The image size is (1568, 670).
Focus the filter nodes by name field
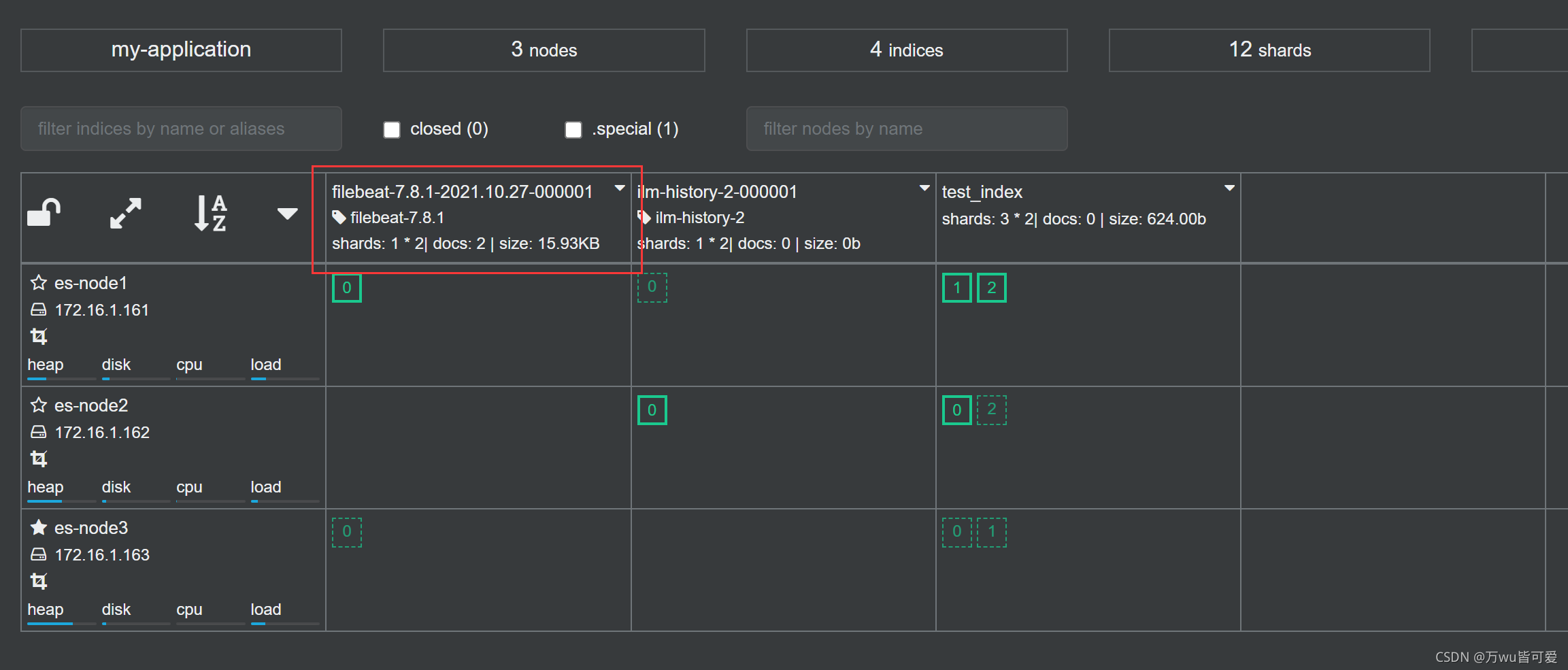pos(907,129)
